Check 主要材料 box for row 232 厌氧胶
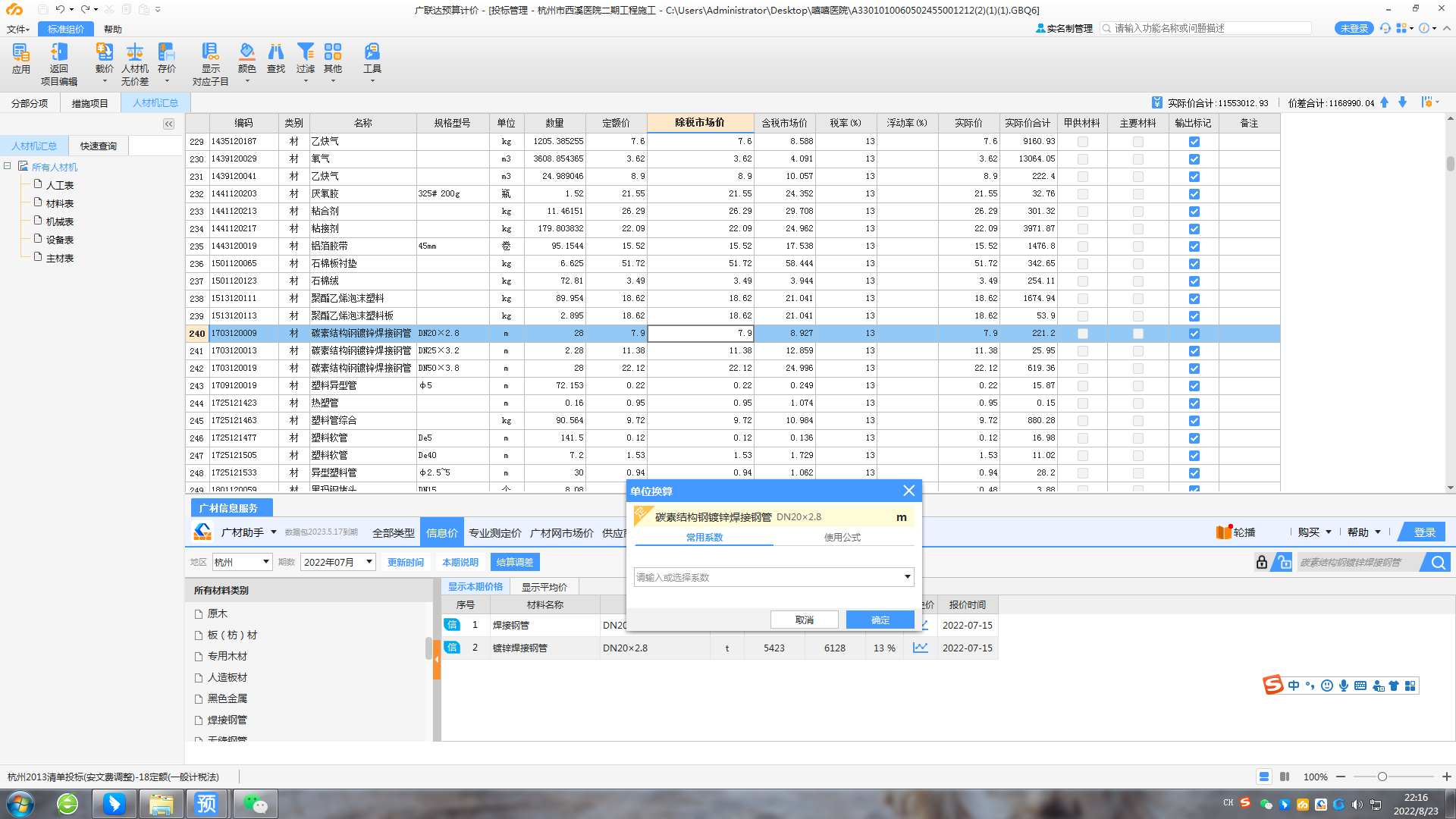The image size is (1456, 819). pyautogui.click(x=1137, y=194)
